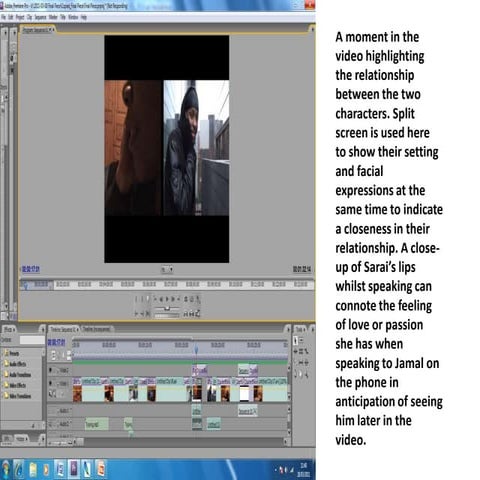The image size is (480, 480).
Task: Click the Lift button in Program monitor
Action: (x=186, y=313)
